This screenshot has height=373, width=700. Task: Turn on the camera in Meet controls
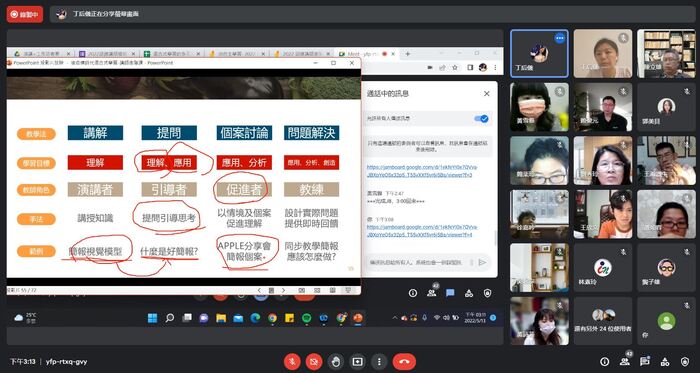coord(314,361)
